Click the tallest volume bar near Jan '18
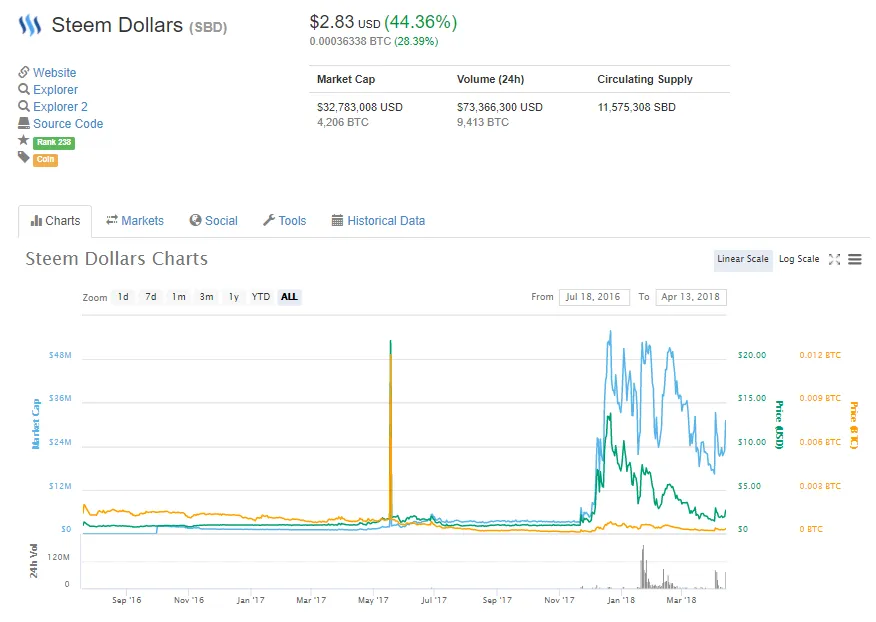 click(643, 567)
